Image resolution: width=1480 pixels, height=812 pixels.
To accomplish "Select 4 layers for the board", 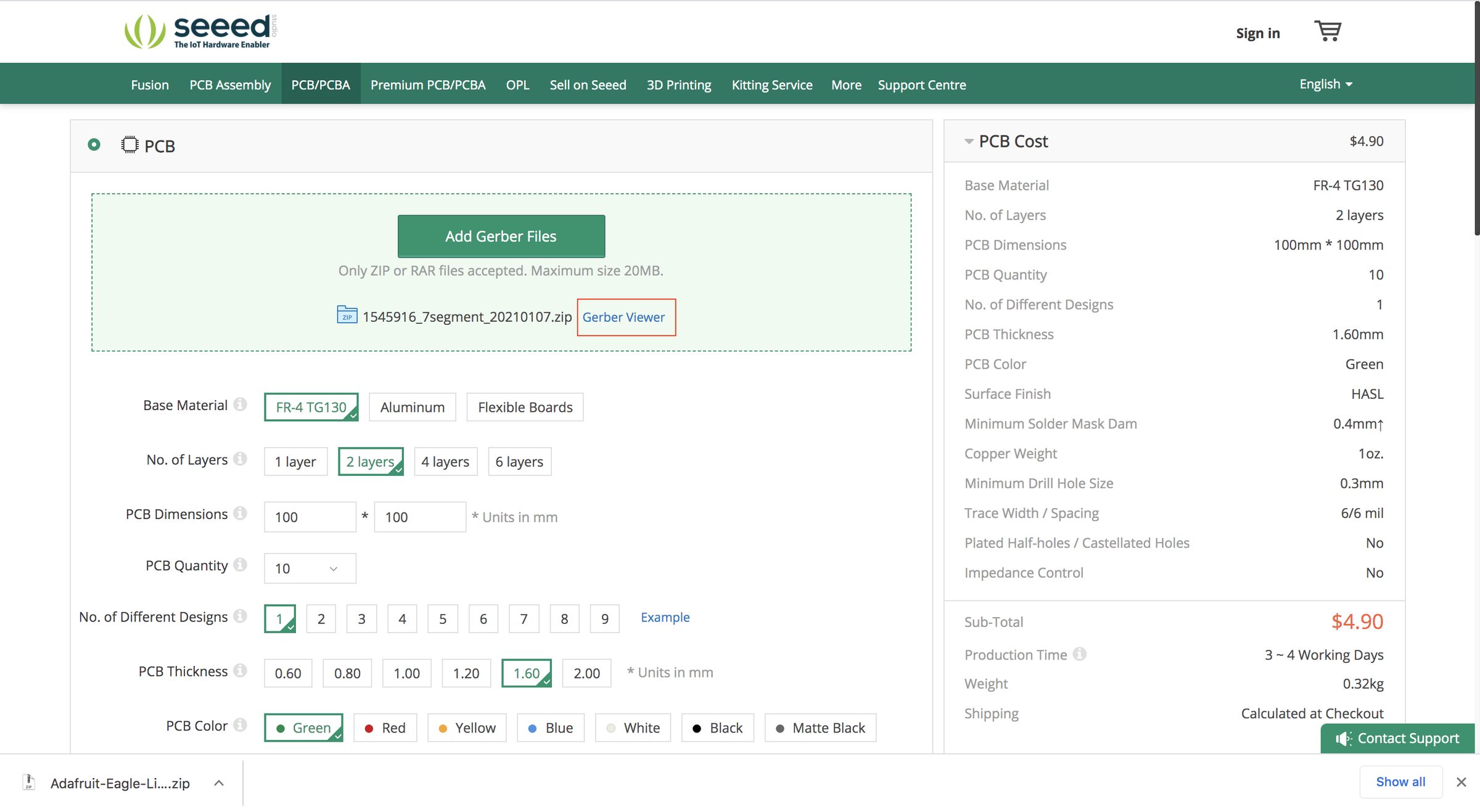I will coord(445,461).
